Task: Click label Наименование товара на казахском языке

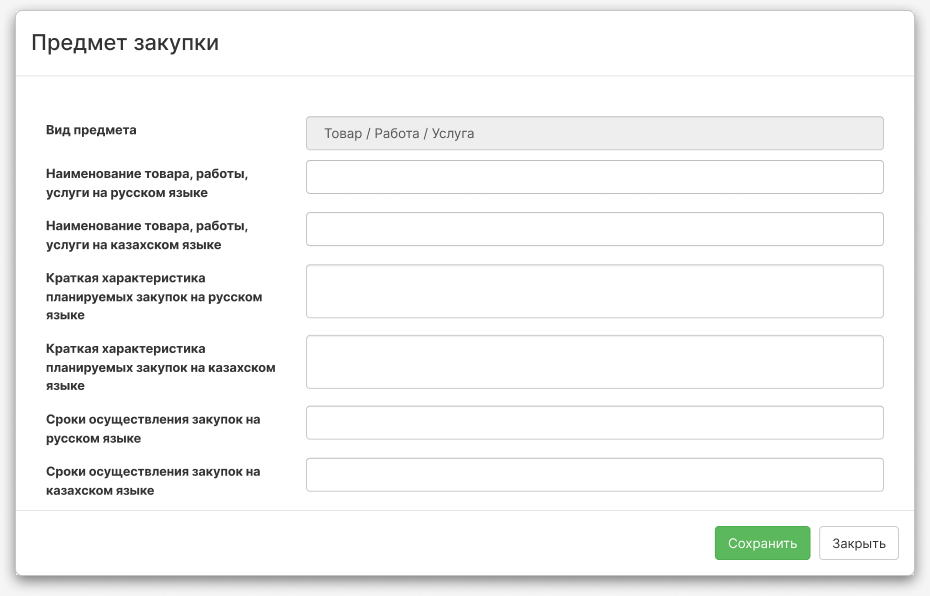Action: pos(146,235)
